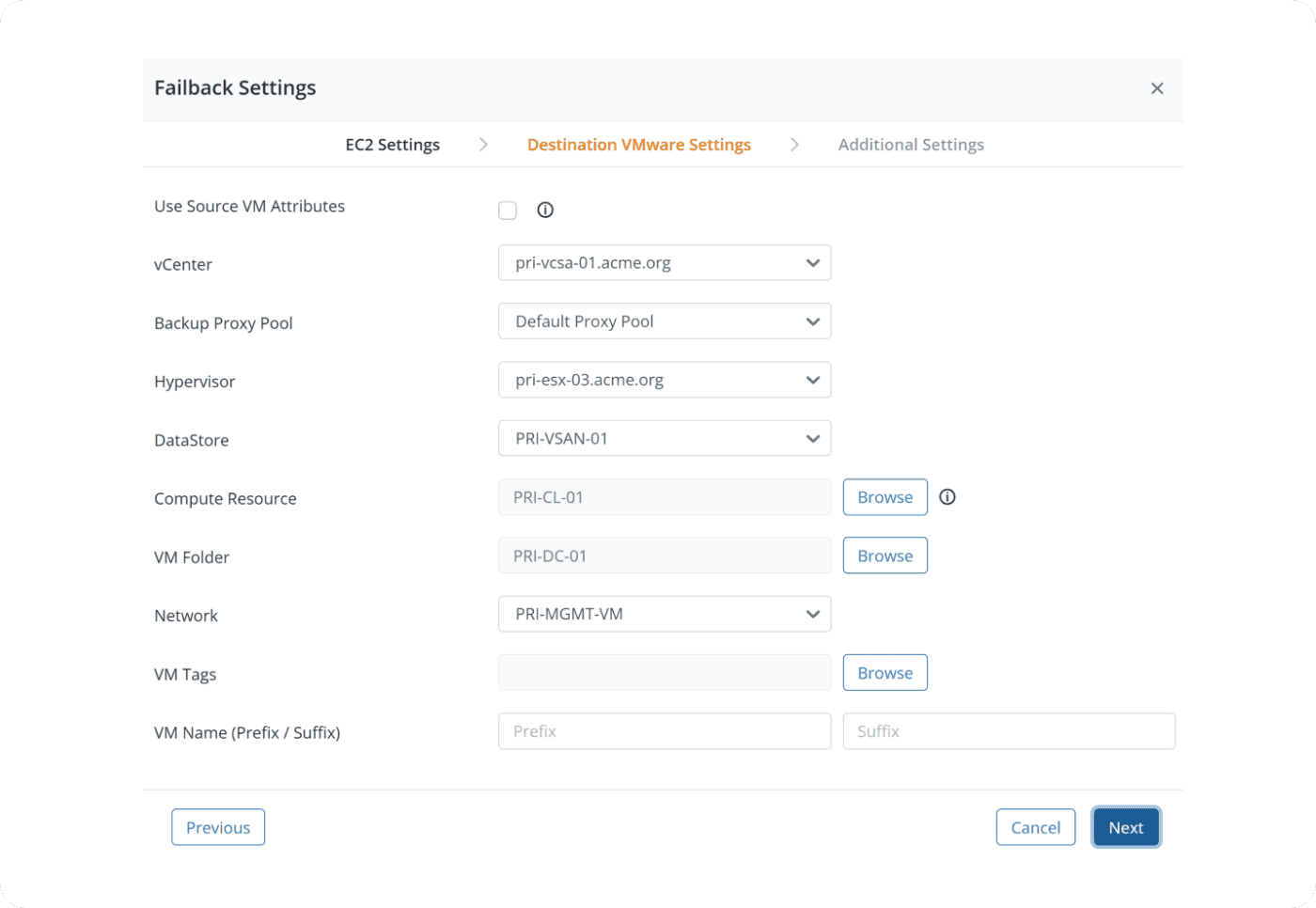Open the Network dropdown list
1316x908 pixels.
pyautogui.click(x=664, y=614)
